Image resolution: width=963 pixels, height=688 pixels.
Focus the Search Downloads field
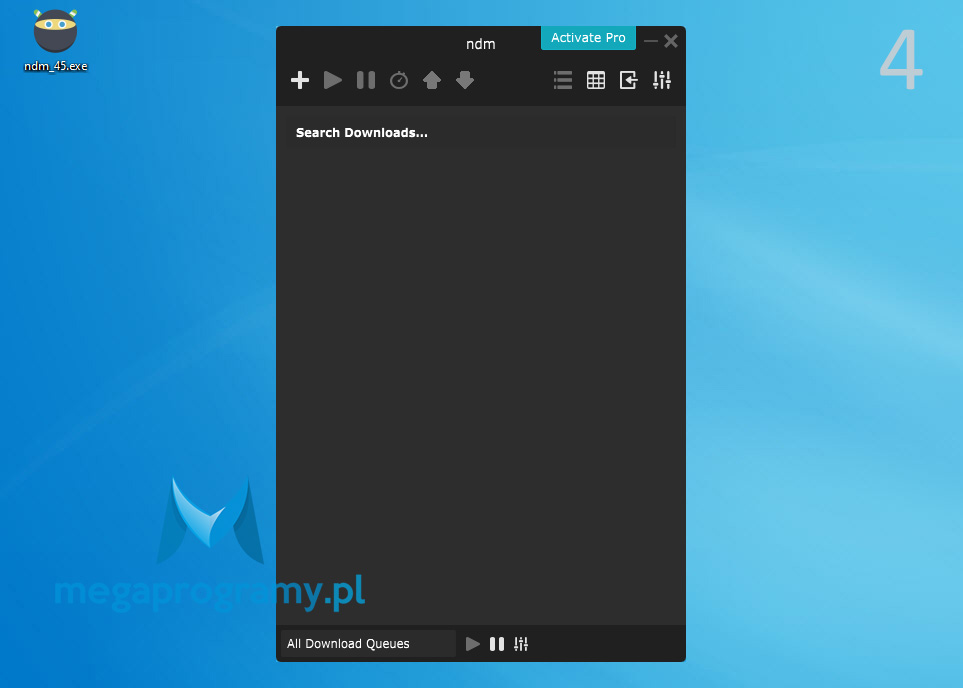[x=481, y=133]
